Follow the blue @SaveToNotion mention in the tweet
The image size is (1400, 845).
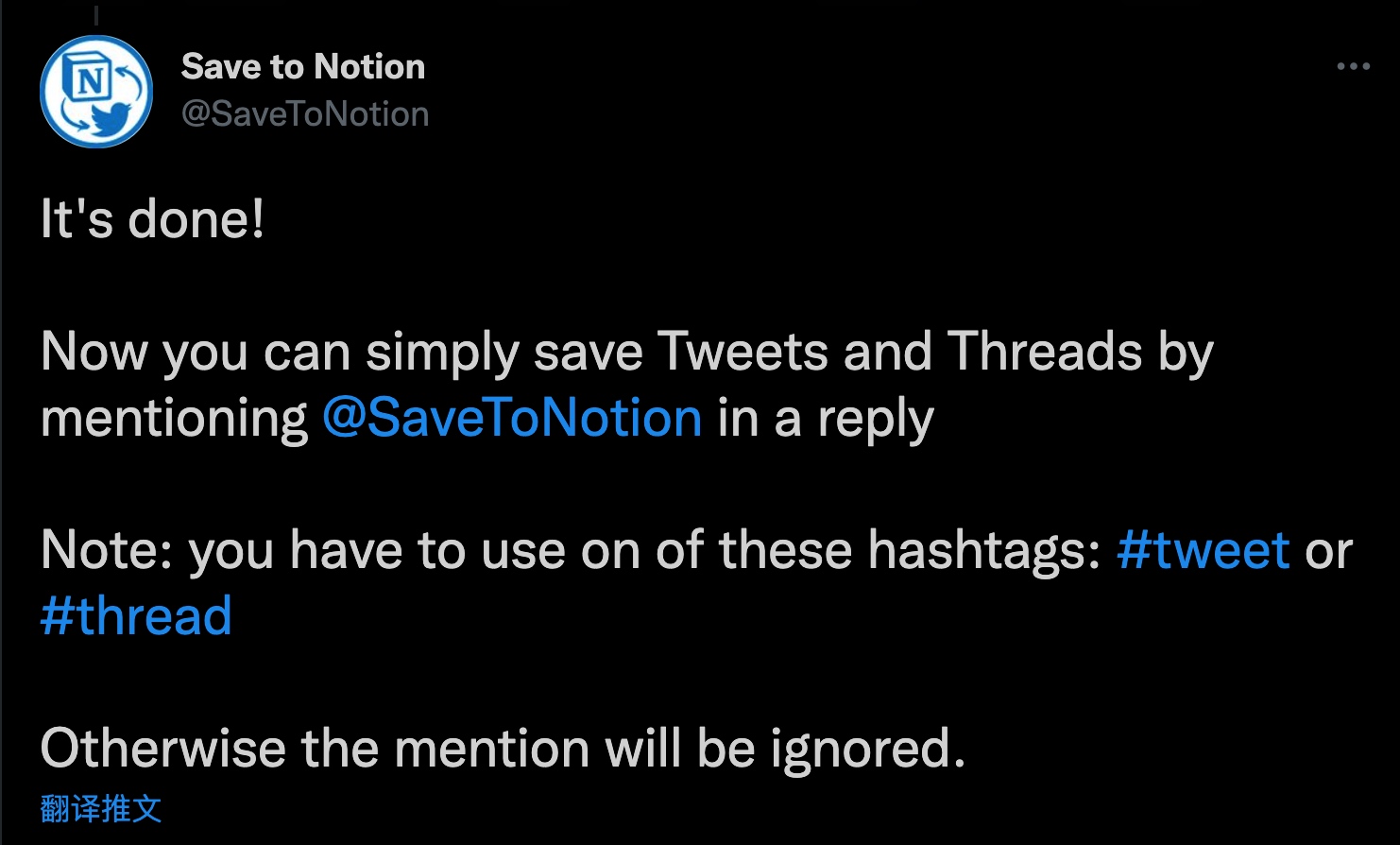pyautogui.click(x=512, y=418)
